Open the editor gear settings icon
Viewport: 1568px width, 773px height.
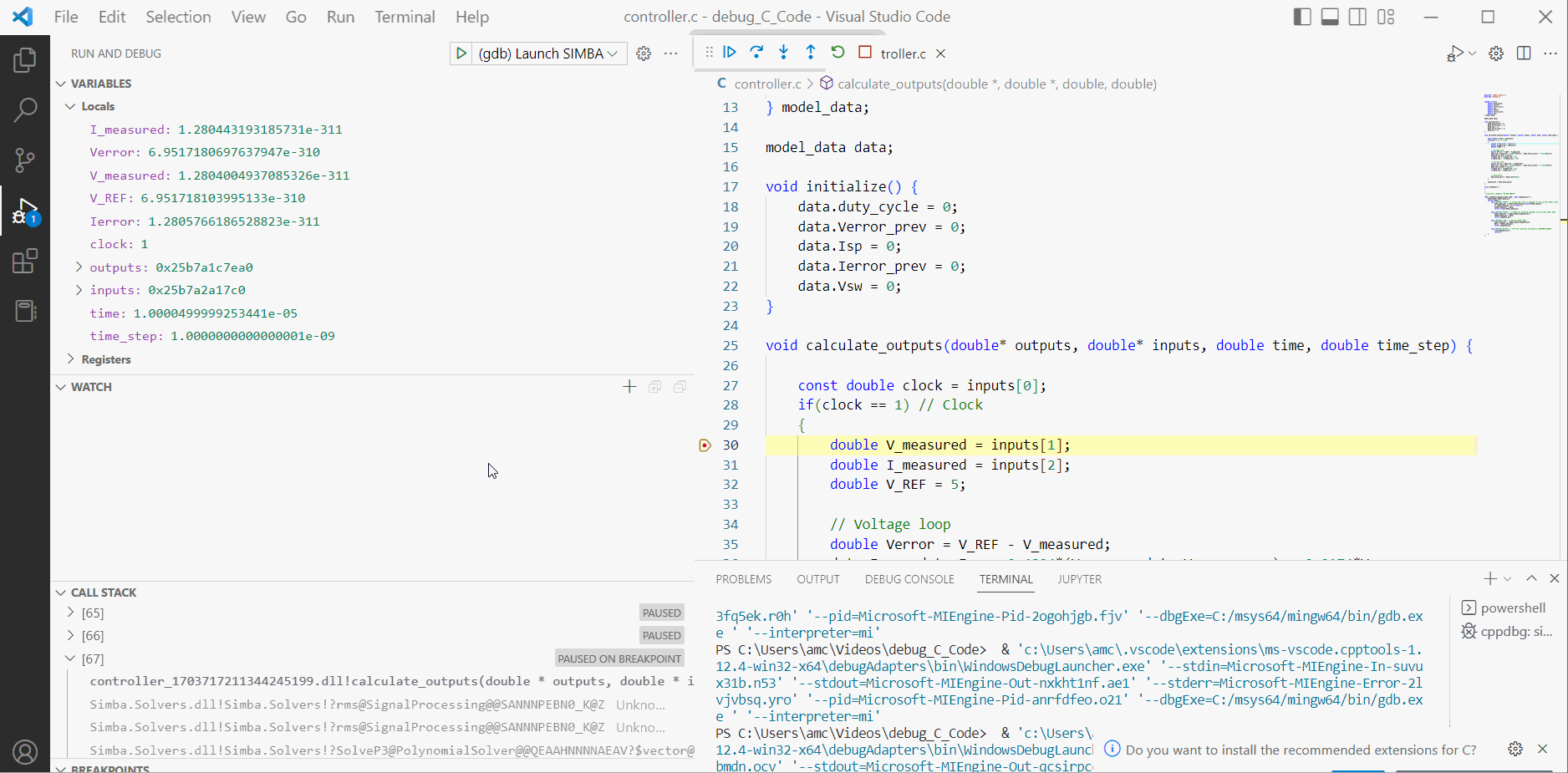pos(1496,53)
